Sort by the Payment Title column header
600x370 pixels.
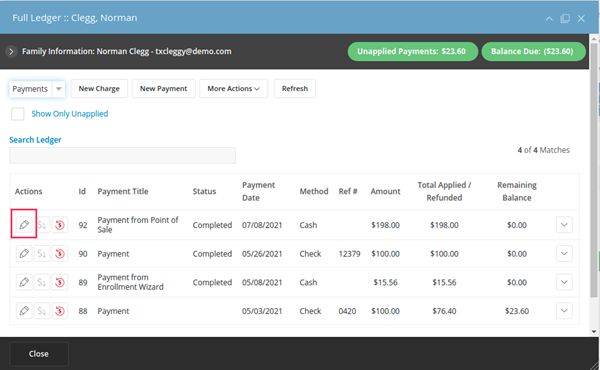(x=123, y=191)
